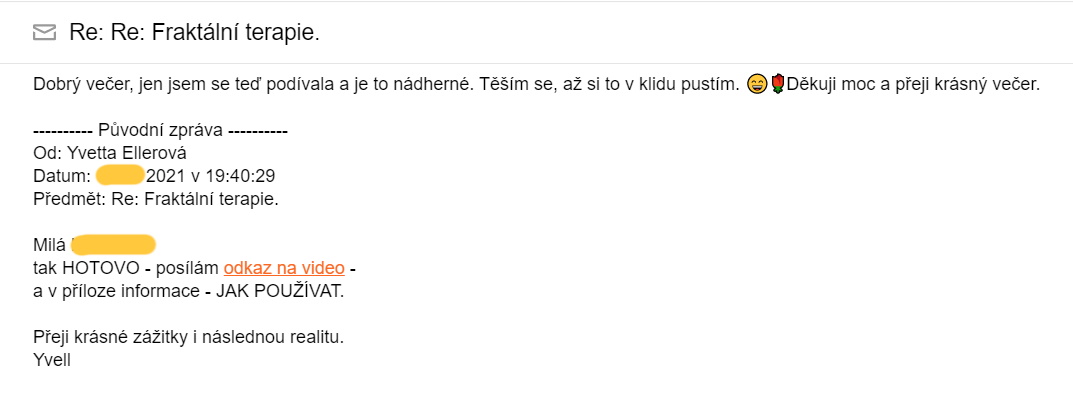The height and width of the screenshot is (401, 1073).
Task: Click the 'Původní zpráva' separator line
Action: click(160, 130)
